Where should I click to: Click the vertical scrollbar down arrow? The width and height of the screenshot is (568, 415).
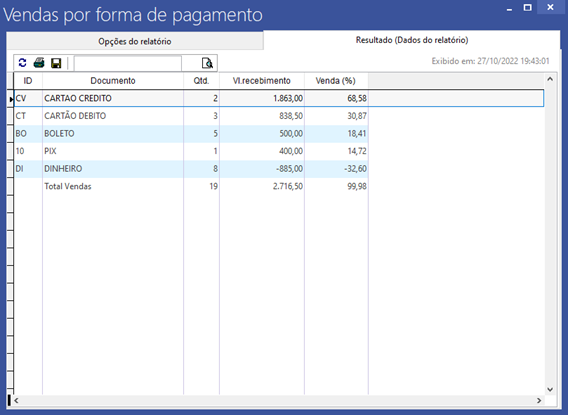tap(550, 390)
